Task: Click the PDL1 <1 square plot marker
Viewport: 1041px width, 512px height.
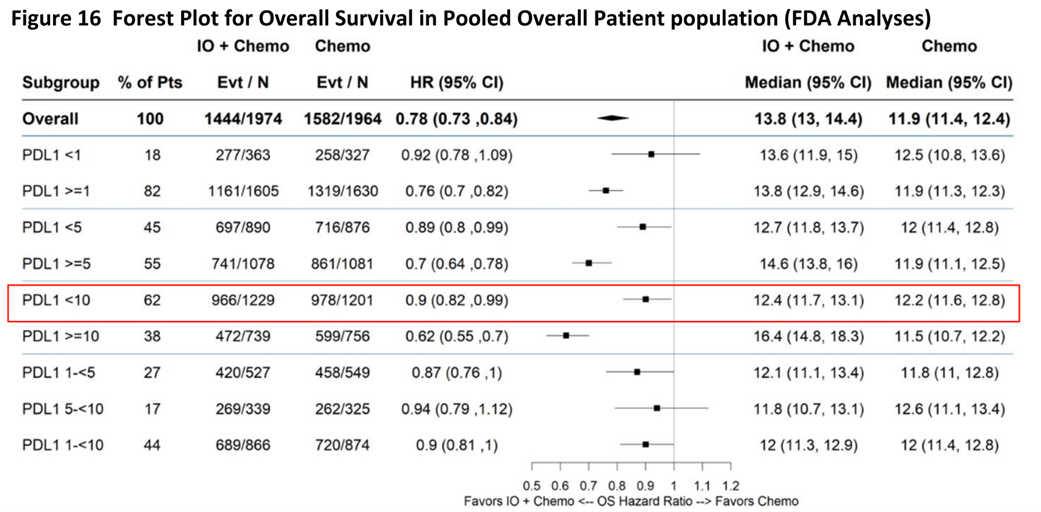Action: [651, 155]
